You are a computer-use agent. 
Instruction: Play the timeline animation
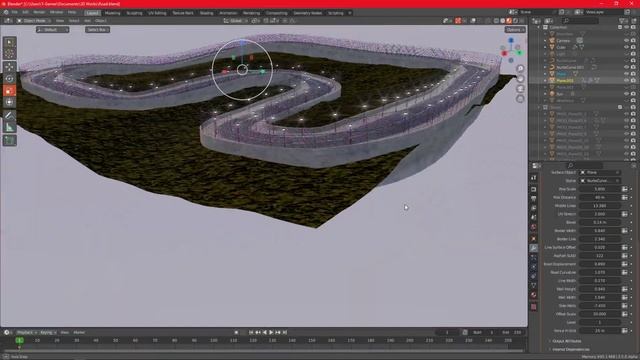tap(271, 332)
